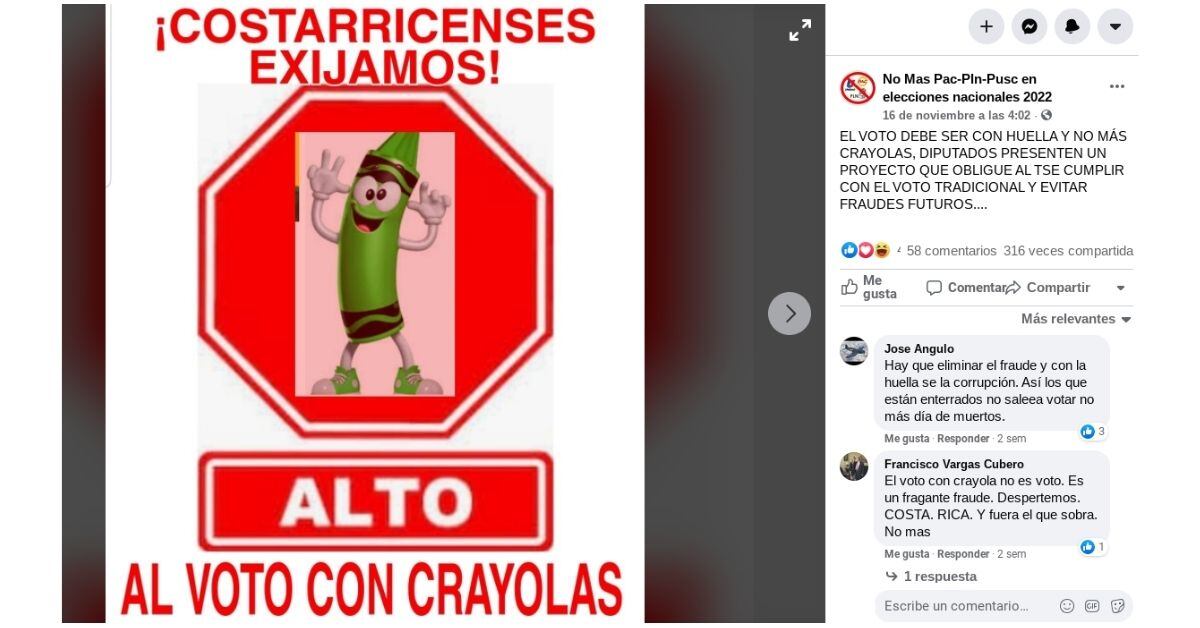Open the emoji picker in comment box

pos(1067,606)
